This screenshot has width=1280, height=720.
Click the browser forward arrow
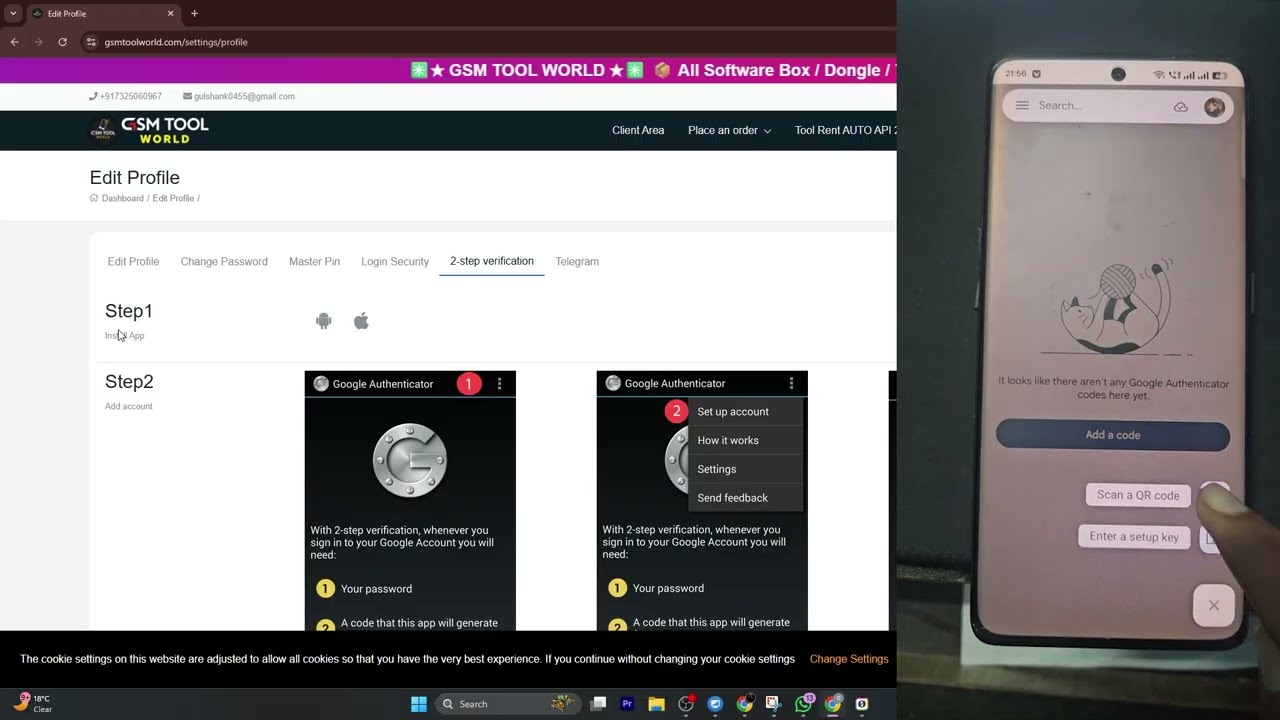pos(39,42)
